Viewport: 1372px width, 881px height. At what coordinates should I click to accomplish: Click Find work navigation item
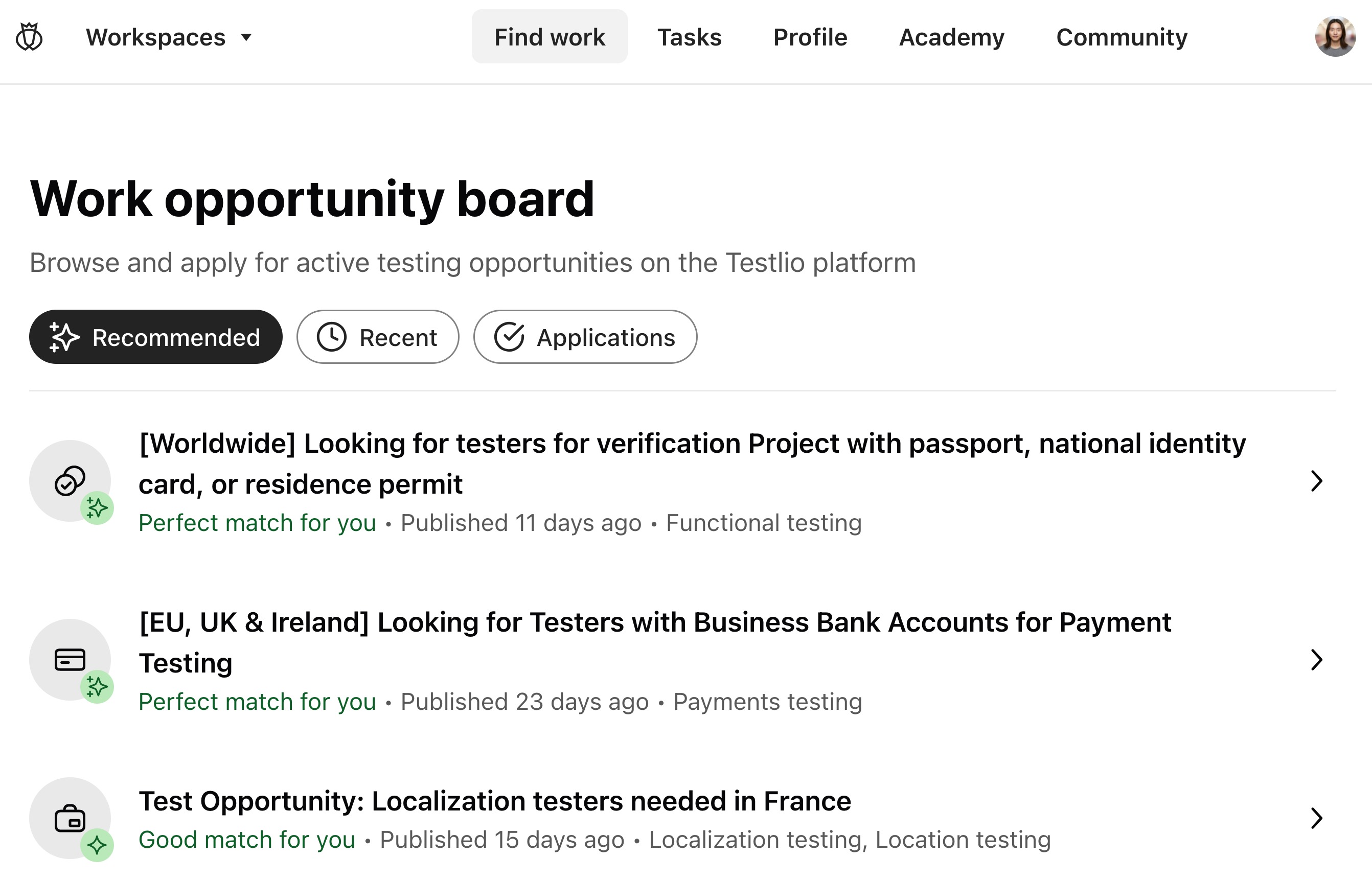pos(548,37)
